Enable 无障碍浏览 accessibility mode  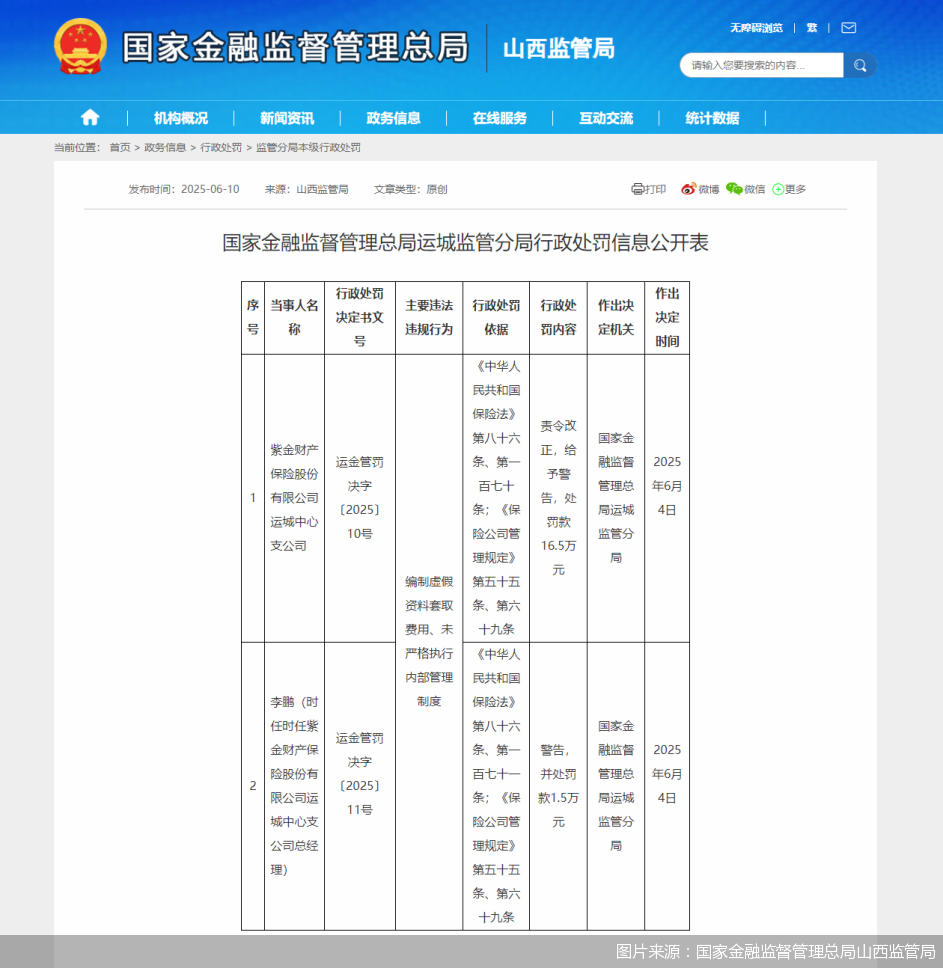[x=756, y=28]
